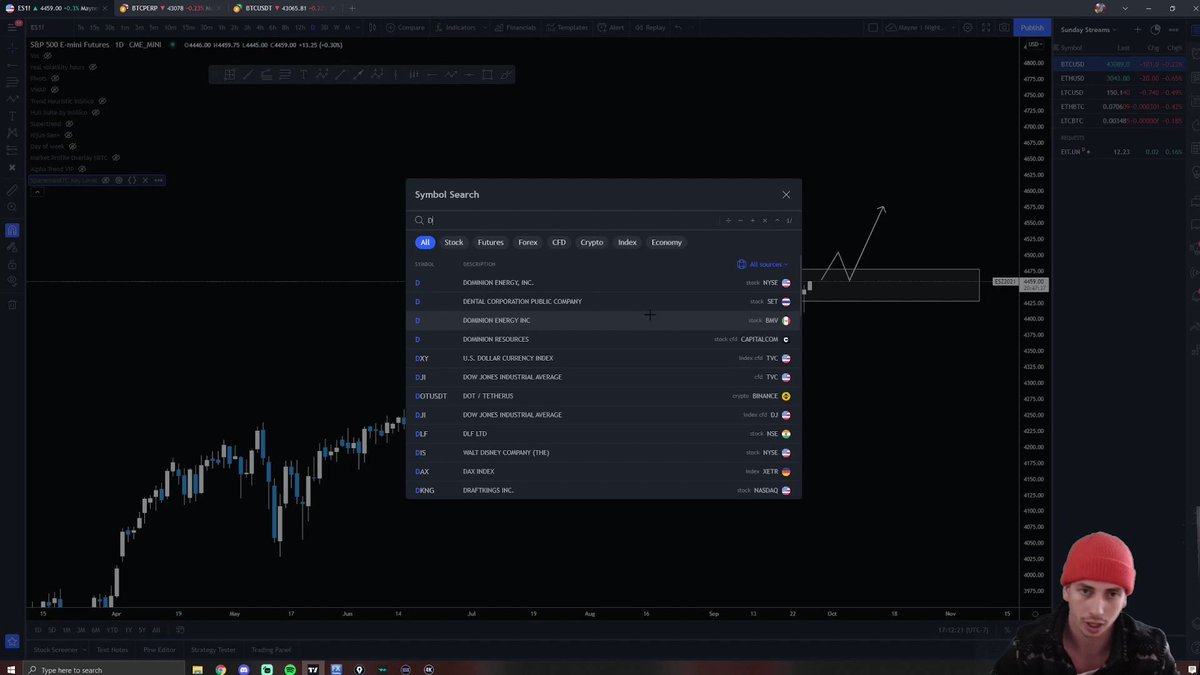Viewport: 1200px width, 675px height.
Task: Toggle visibility of Alpha Trend VIP indicator
Action: 82,169
